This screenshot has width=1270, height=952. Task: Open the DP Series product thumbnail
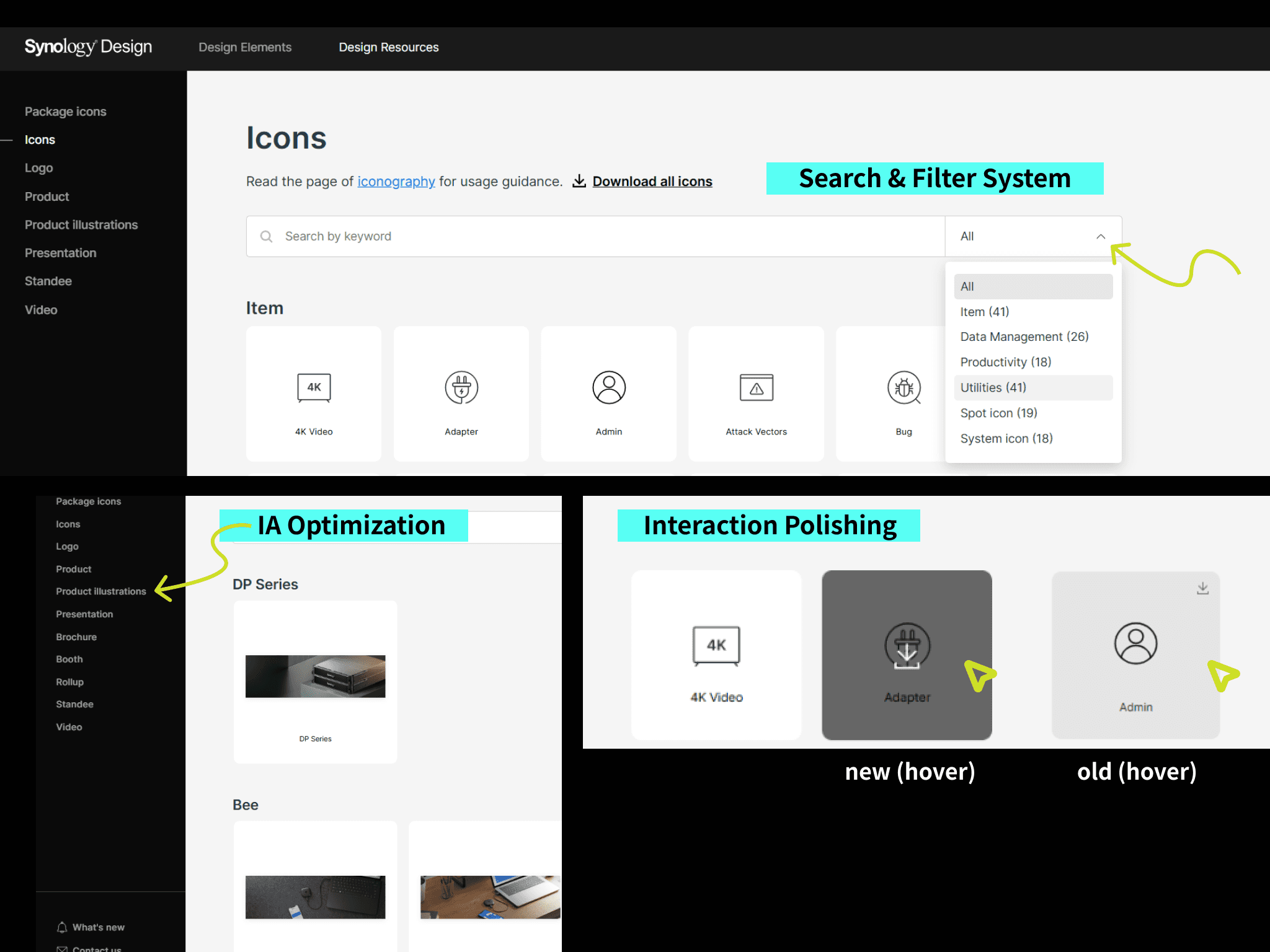[315, 676]
